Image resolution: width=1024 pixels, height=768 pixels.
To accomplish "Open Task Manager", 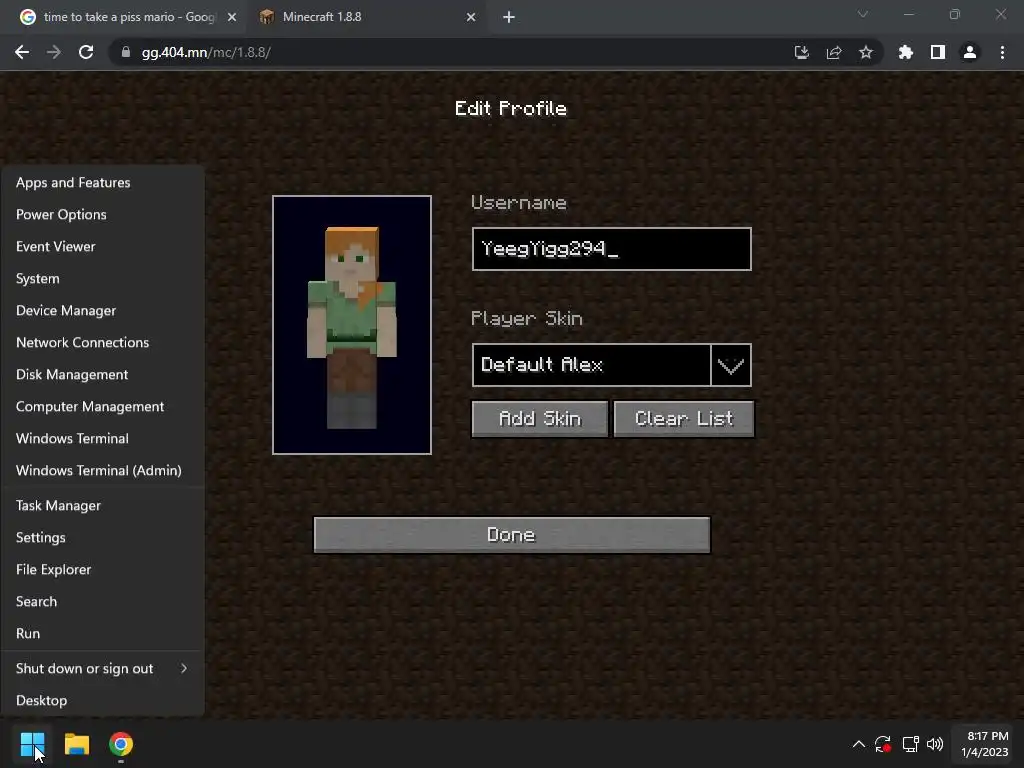I will click(103, 505).
